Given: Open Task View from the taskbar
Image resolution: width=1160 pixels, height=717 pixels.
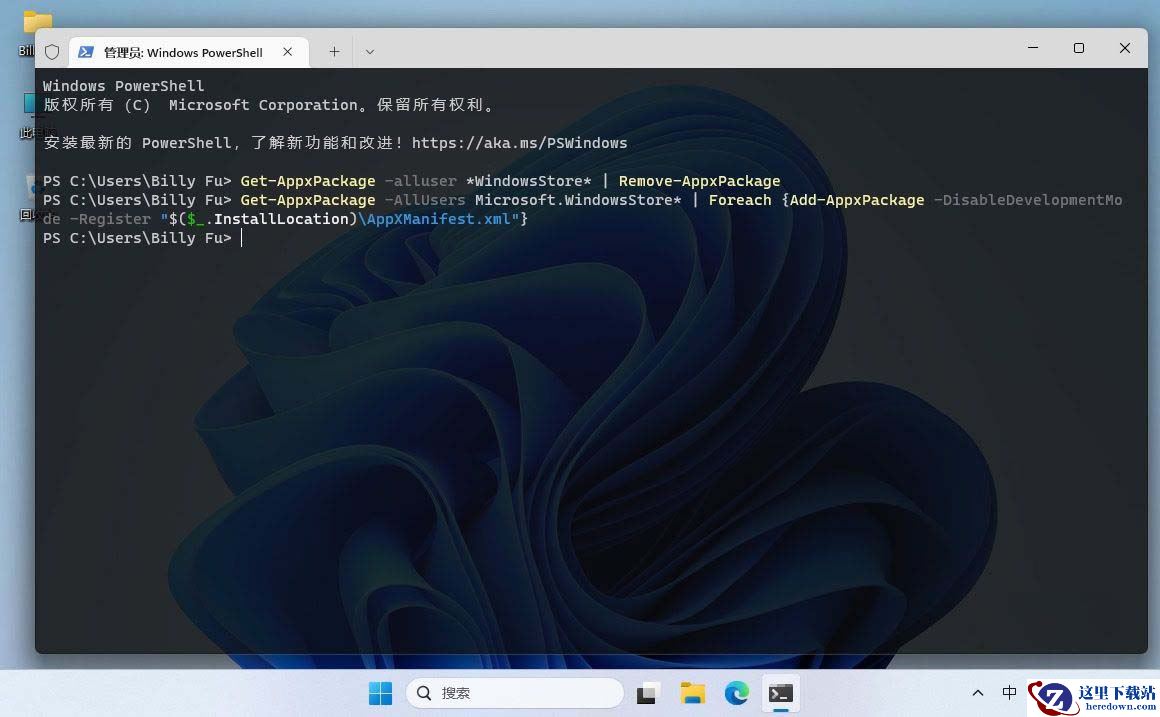Looking at the screenshot, I should click(x=647, y=693).
